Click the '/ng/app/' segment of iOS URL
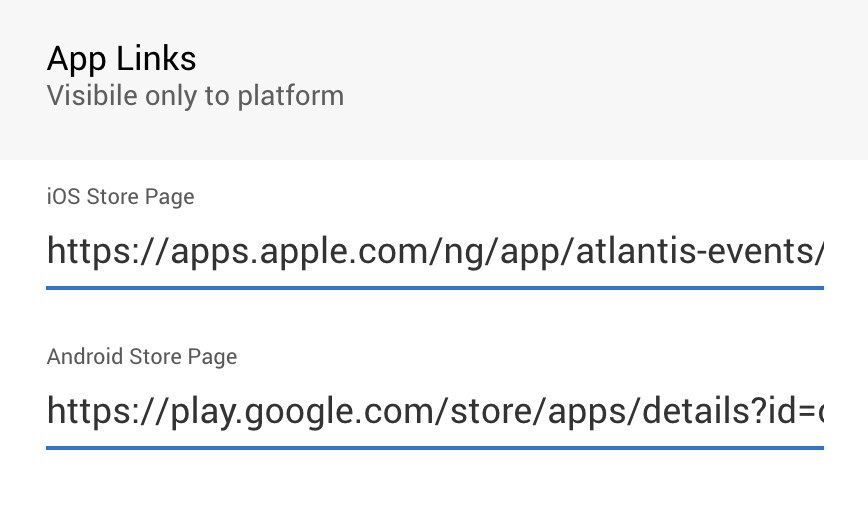This screenshot has width=868, height=510. click(502, 252)
